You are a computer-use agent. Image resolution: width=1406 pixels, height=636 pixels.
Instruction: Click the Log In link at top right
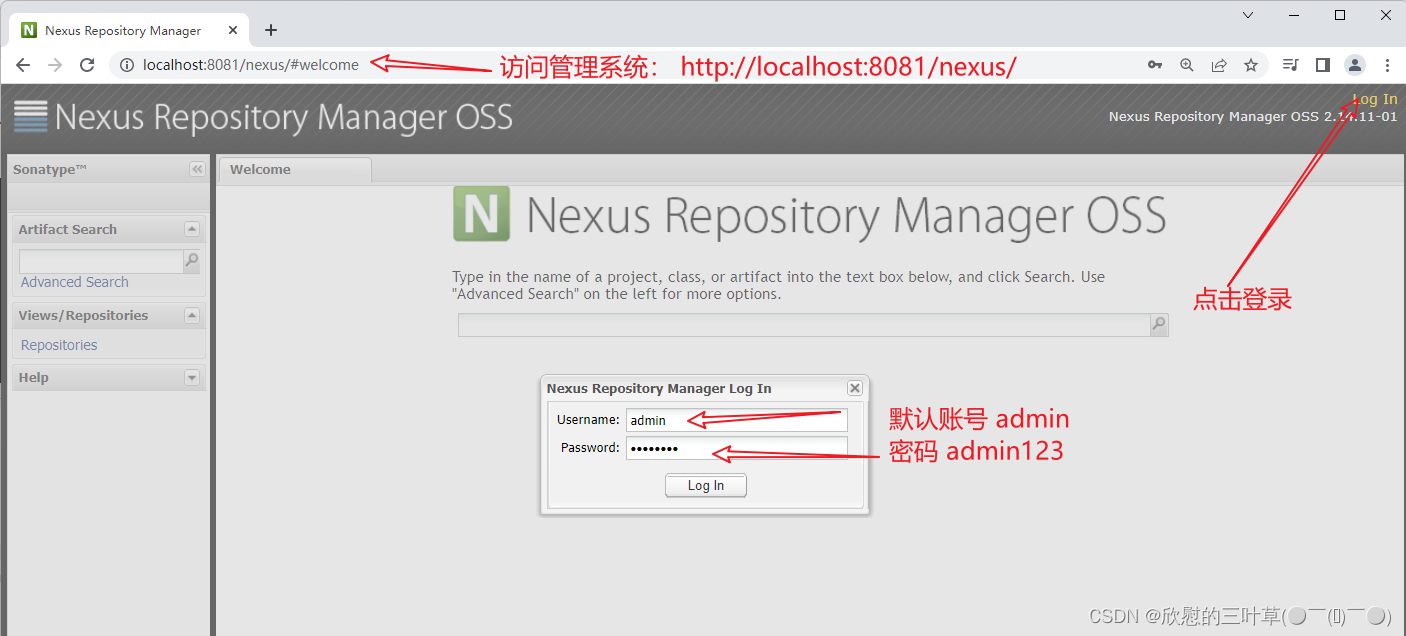click(x=1375, y=99)
